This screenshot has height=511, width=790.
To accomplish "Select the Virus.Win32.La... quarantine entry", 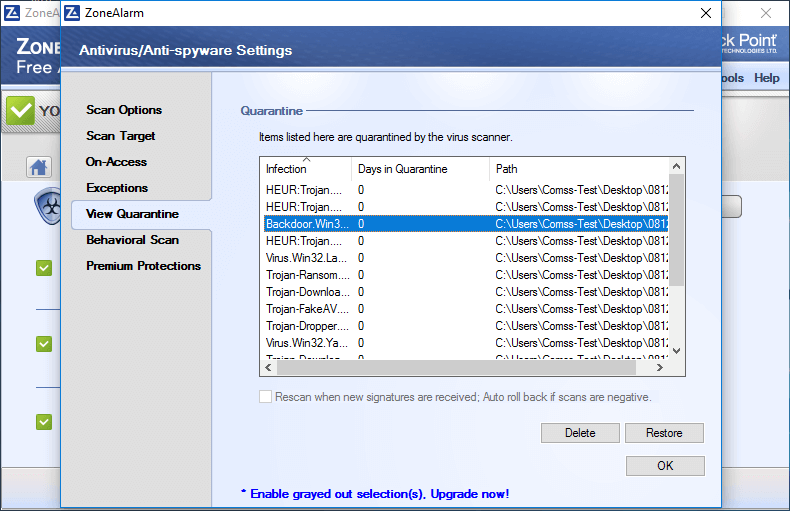I will pyautogui.click(x=465, y=258).
